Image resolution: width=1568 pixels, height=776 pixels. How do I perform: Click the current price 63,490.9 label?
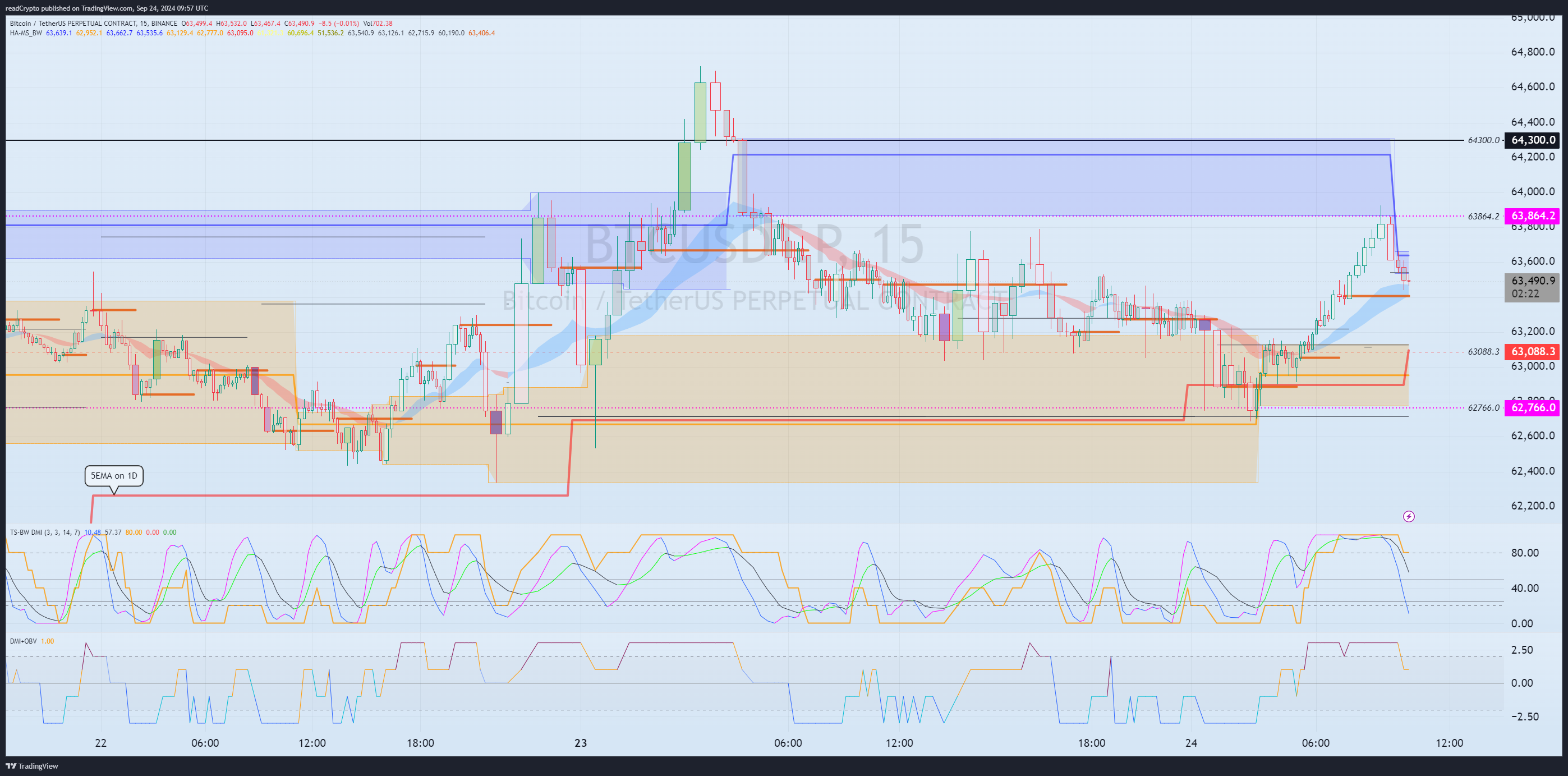[x=1533, y=281]
